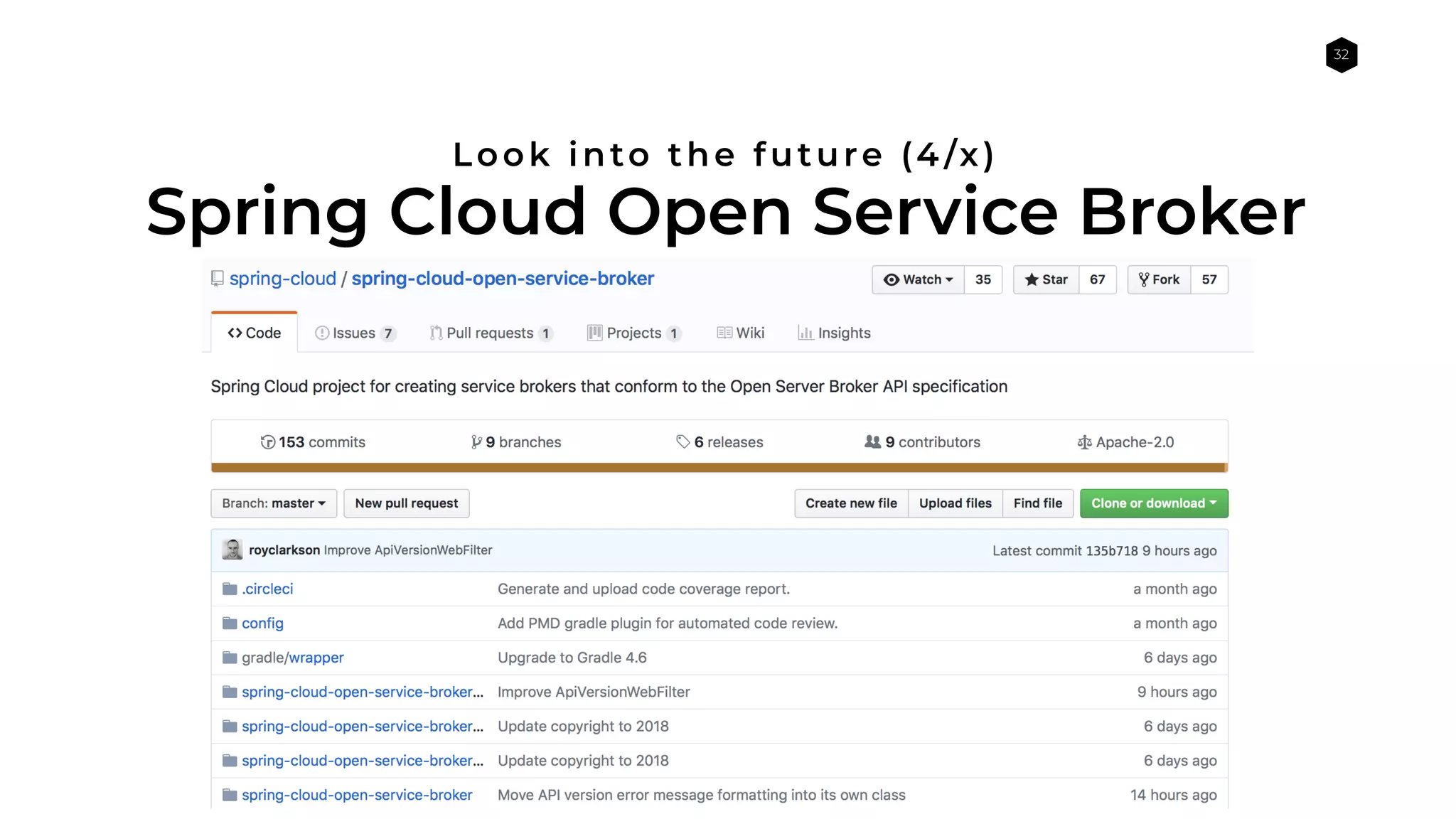
Task: Open the Generate and upload code coverage commit
Action: [x=643, y=589]
